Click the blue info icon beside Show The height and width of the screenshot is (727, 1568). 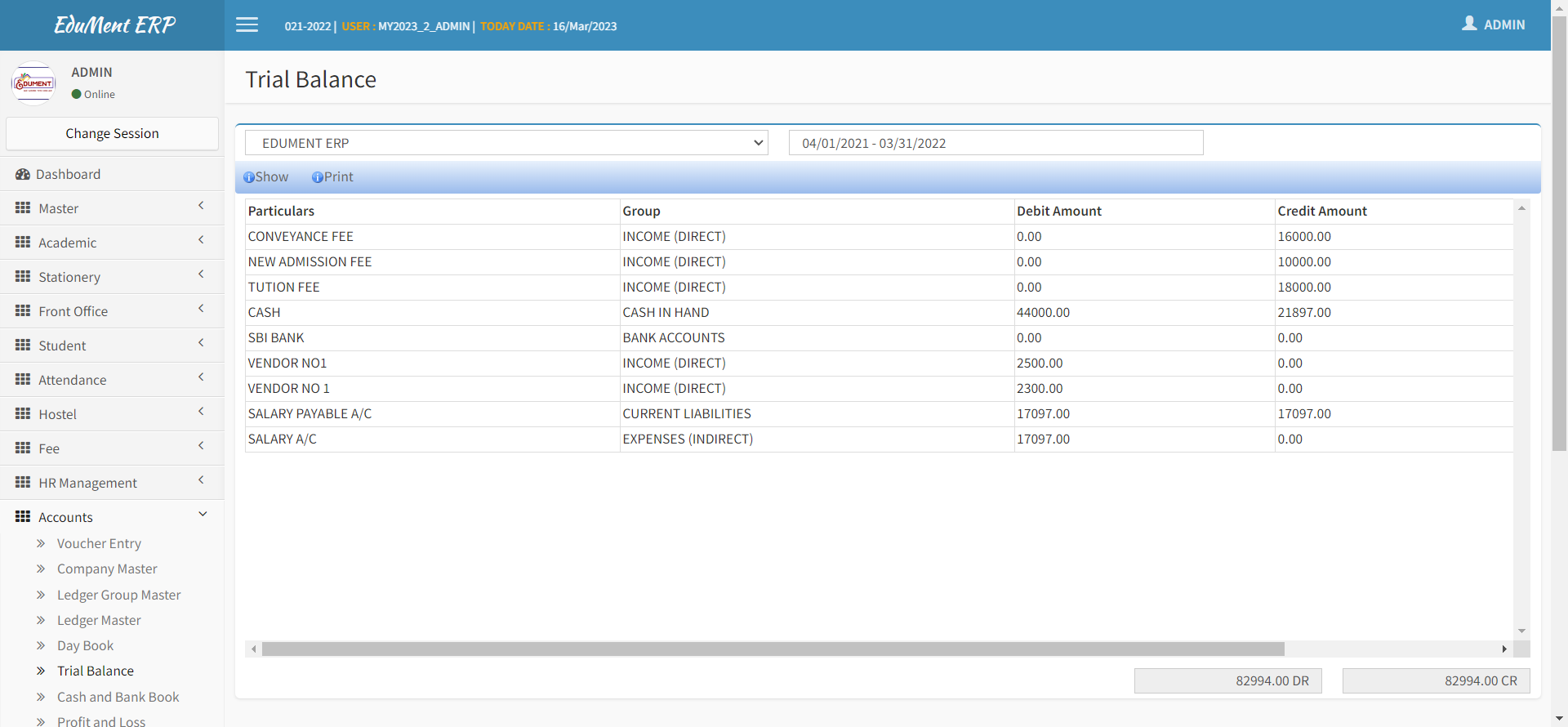click(249, 177)
